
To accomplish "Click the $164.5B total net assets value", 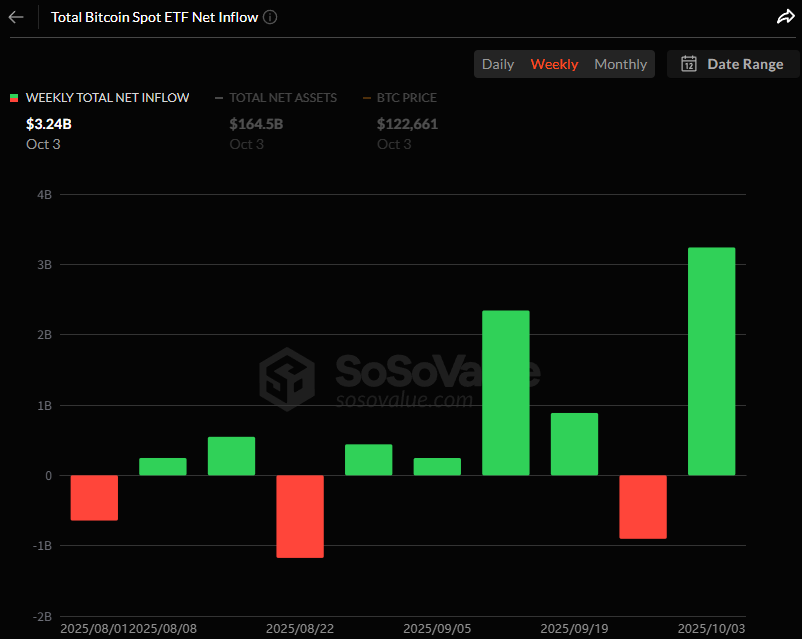I will pyautogui.click(x=256, y=124).
